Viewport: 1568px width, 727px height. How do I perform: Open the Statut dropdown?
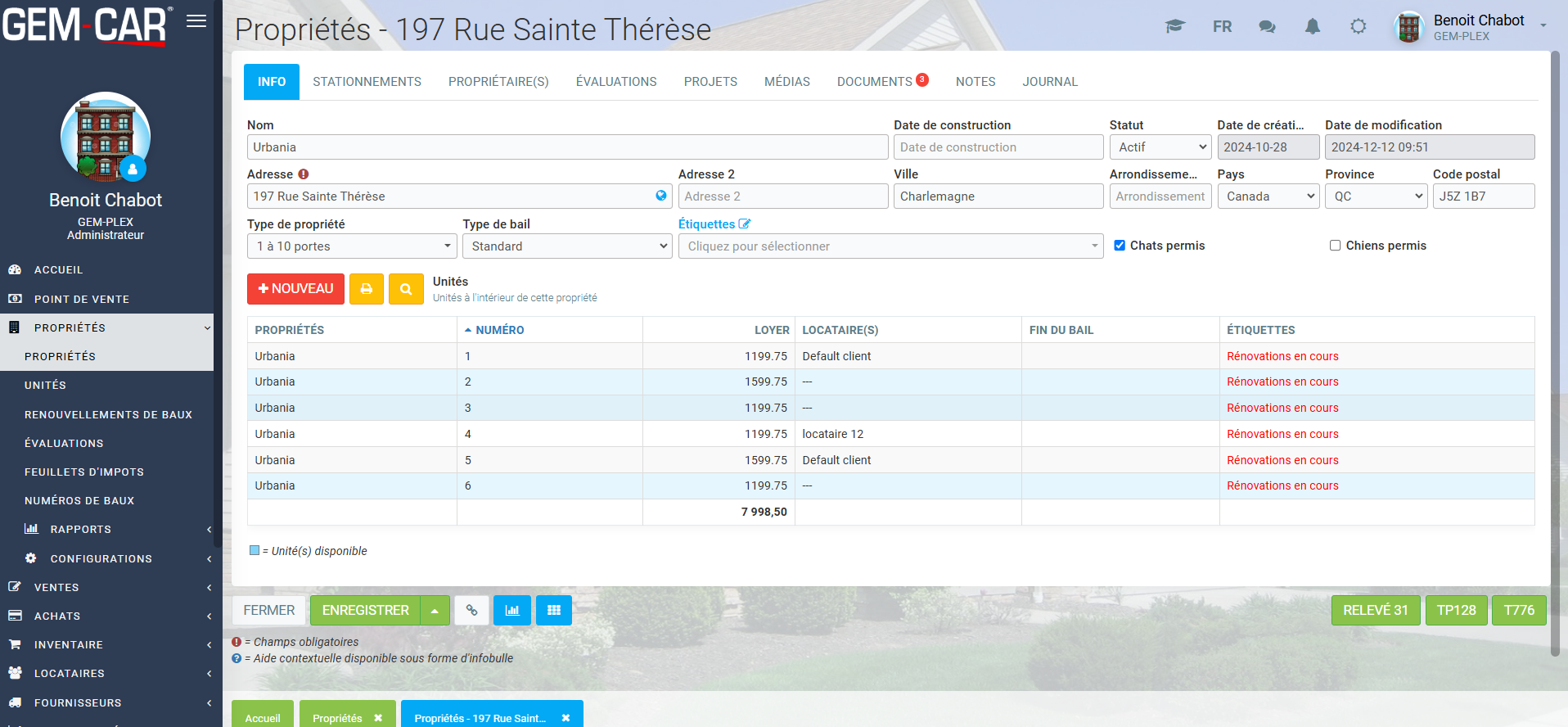coord(1160,147)
